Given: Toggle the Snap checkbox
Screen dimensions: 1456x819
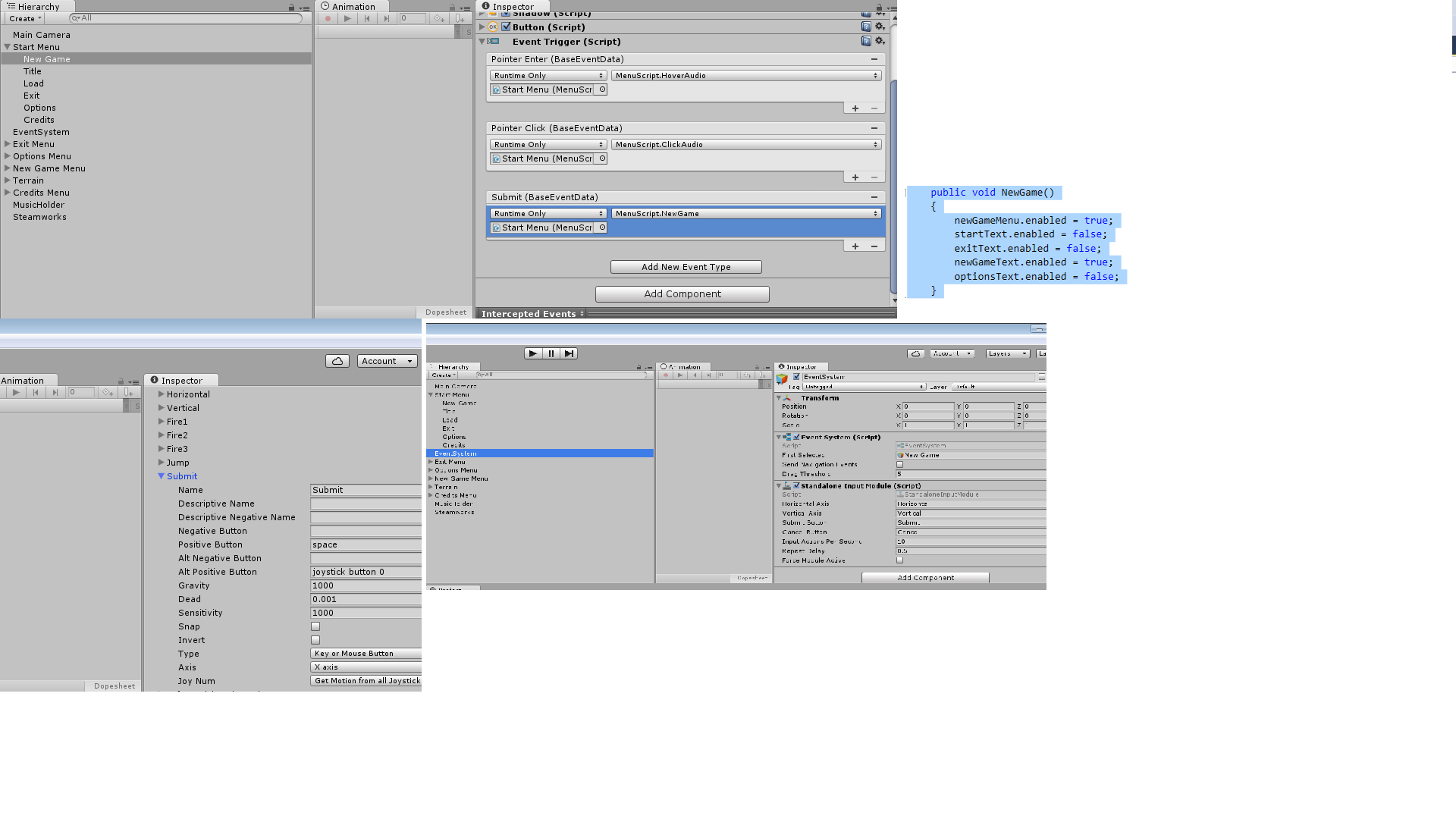Looking at the screenshot, I should [315, 626].
